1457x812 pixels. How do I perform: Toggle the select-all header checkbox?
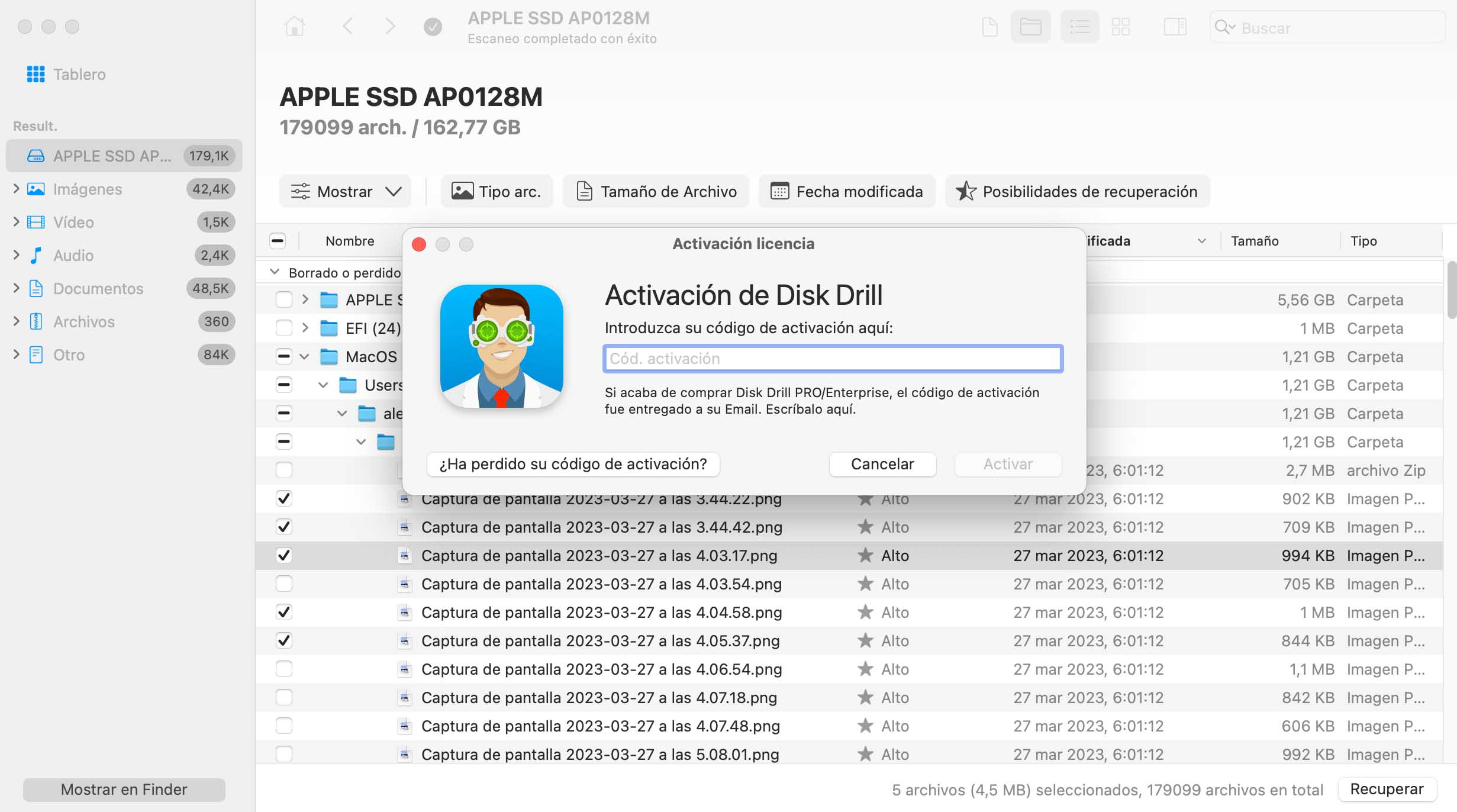[x=278, y=241]
